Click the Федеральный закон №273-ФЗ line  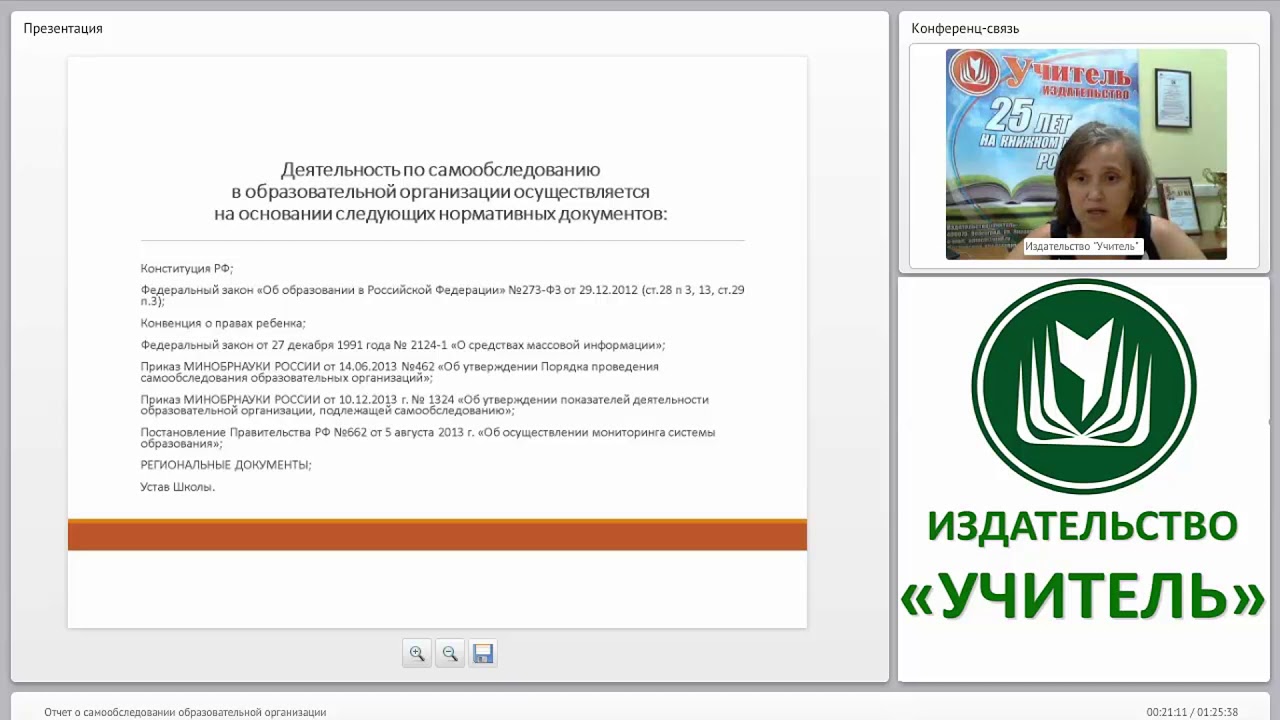coord(442,295)
